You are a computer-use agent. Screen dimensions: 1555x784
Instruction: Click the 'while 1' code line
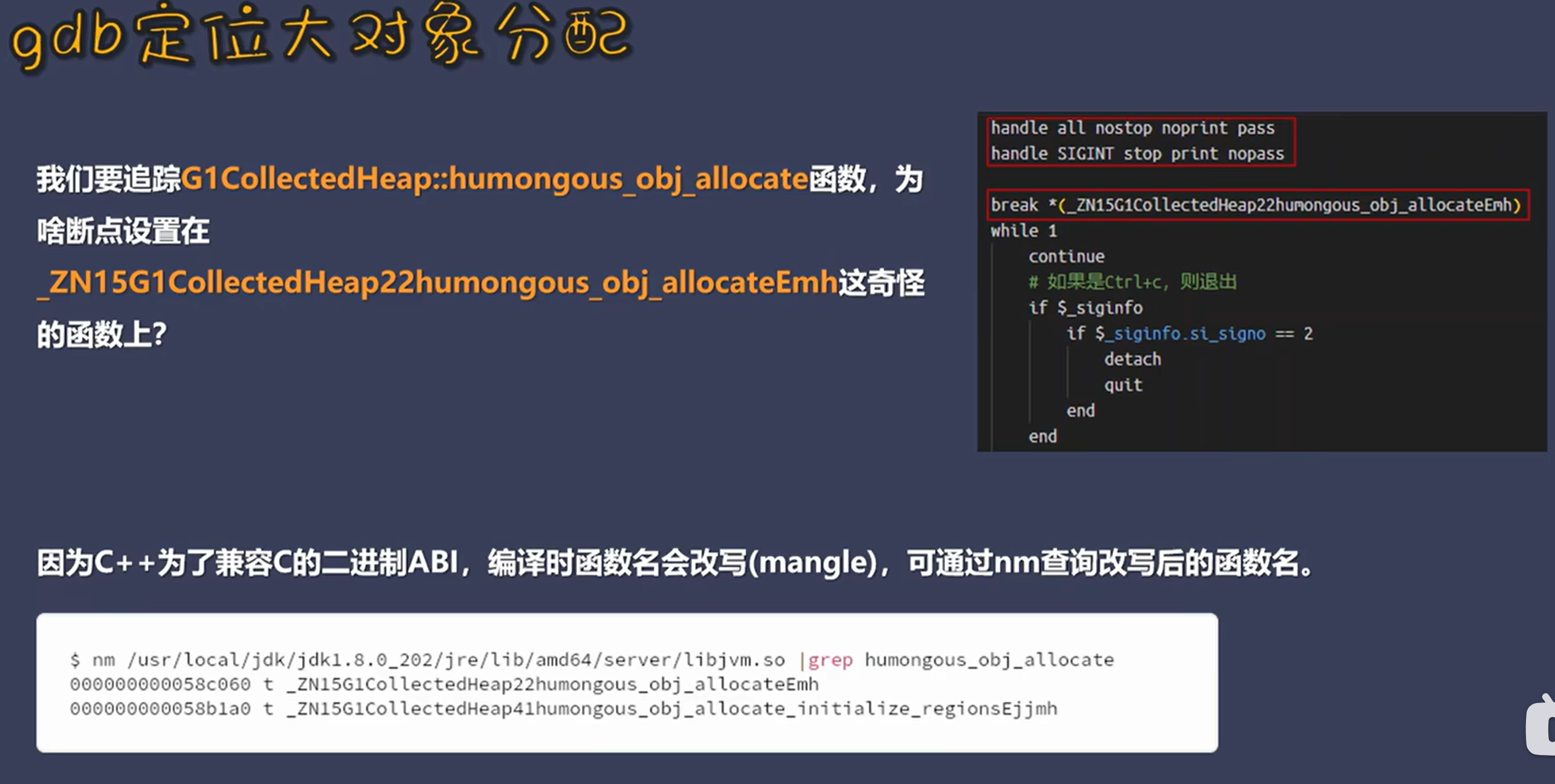(x=1023, y=231)
